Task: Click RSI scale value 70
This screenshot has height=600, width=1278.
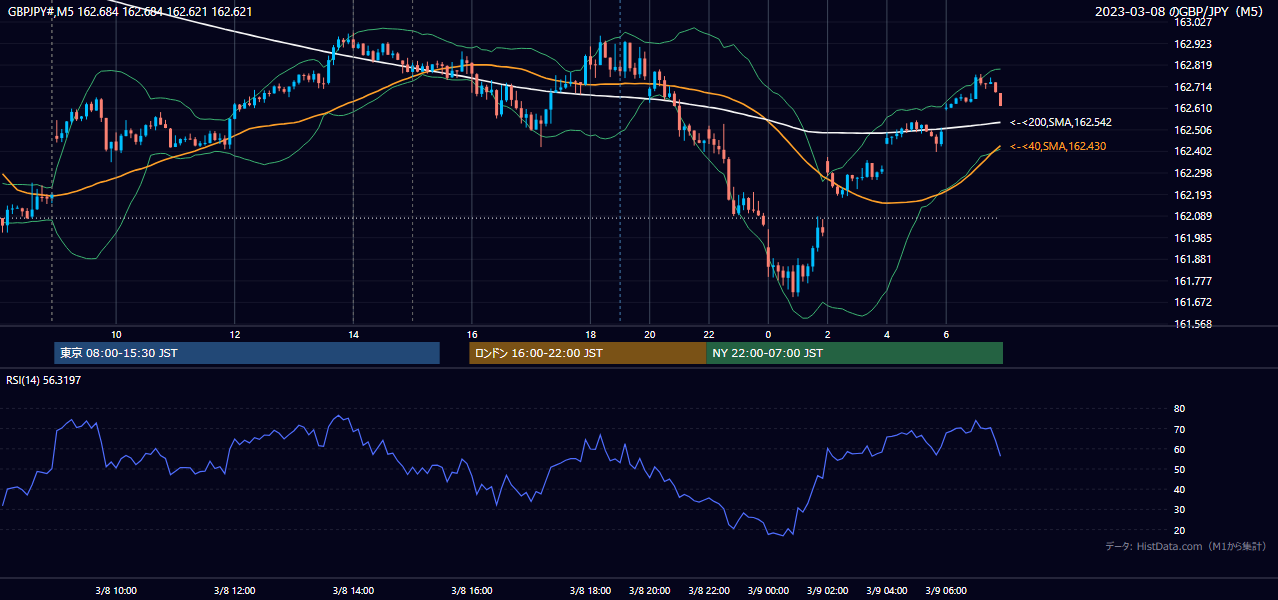Action: coord(1180,429)
